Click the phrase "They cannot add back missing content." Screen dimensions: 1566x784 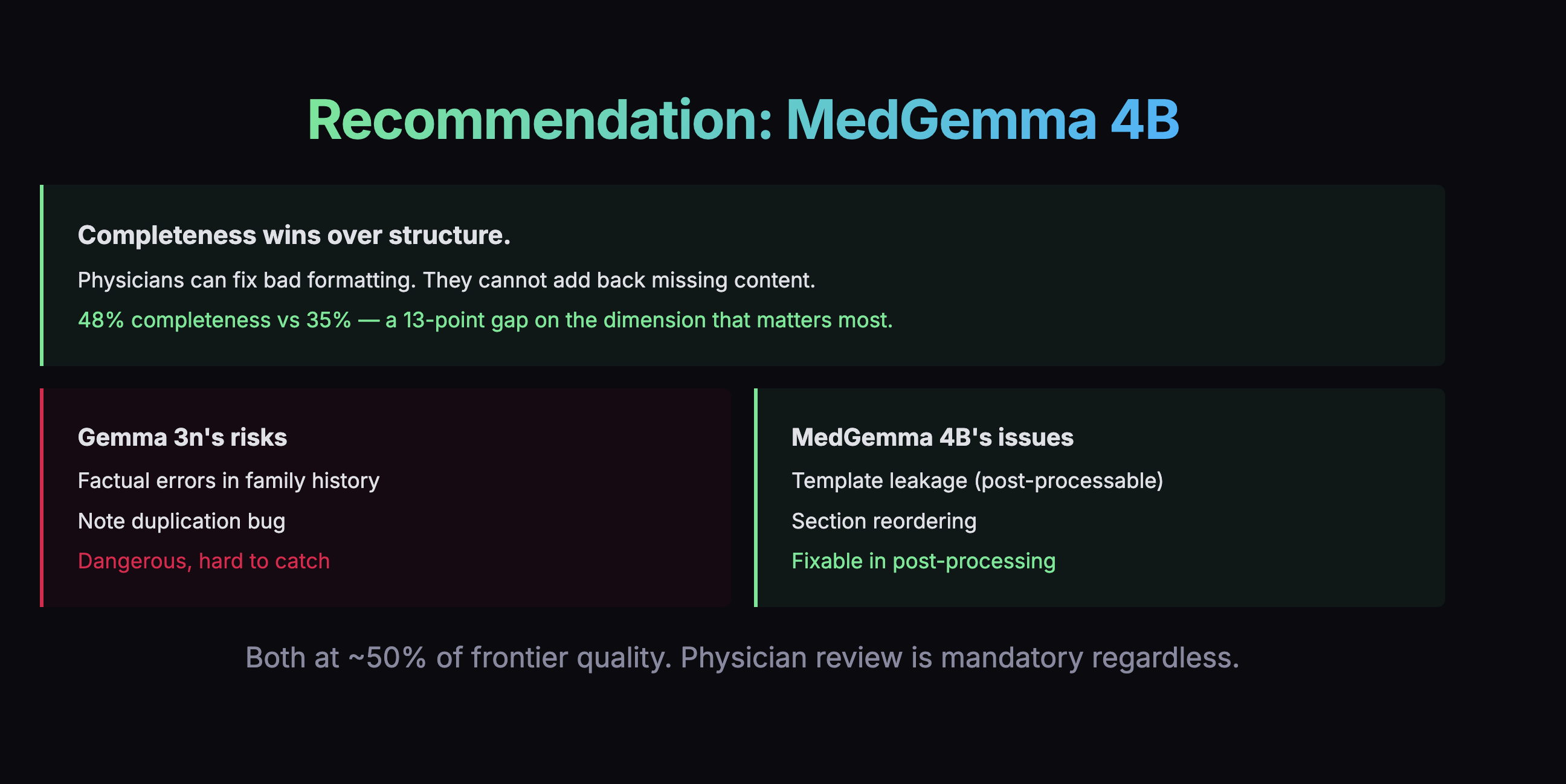pyautogui.click(x=619, y=280)
